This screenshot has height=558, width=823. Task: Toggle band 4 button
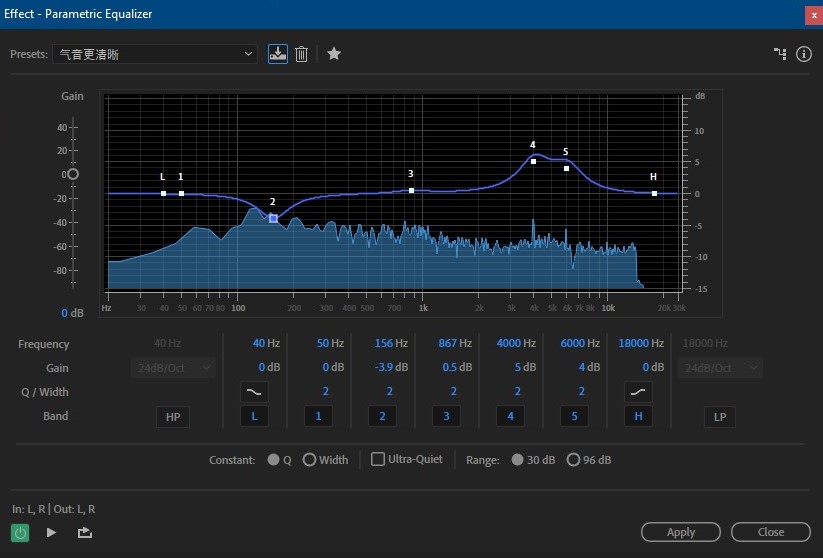[510, 416]
